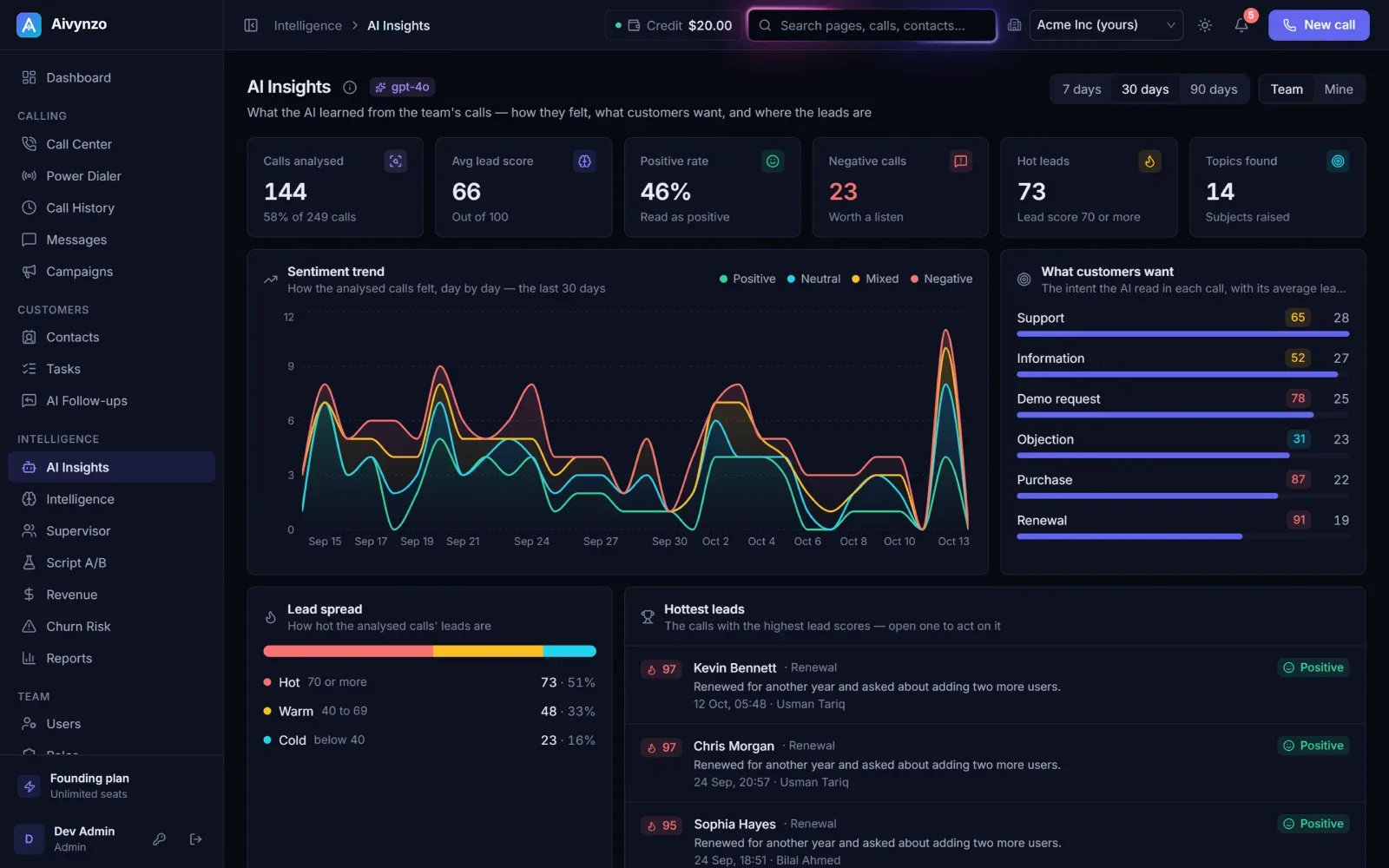This screenshot has width=1389, height=868.
Task: Click the search pages, calls, contacts field
Action: click(872, 25)
